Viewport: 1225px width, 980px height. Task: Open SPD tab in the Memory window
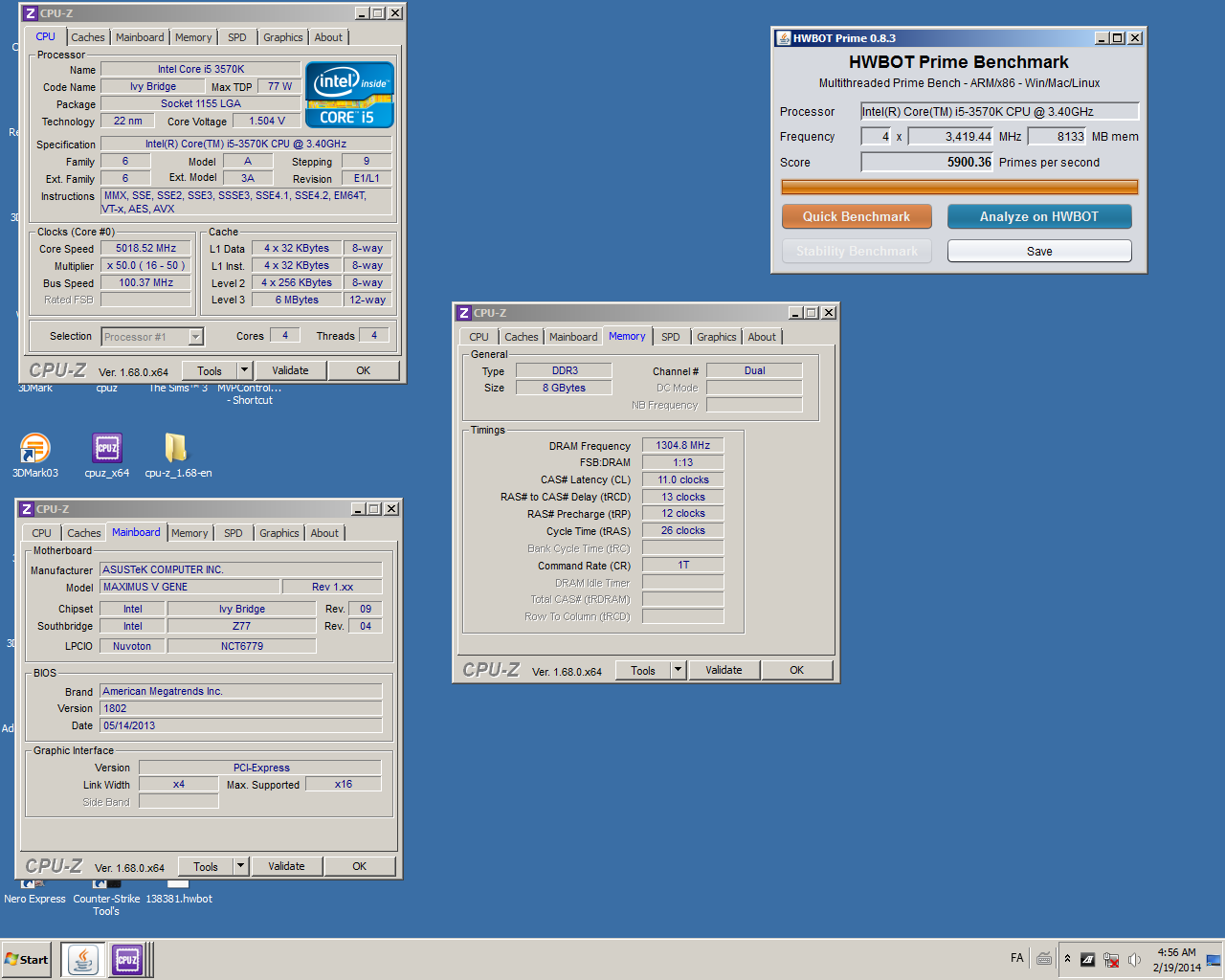(x=671, y=337)
